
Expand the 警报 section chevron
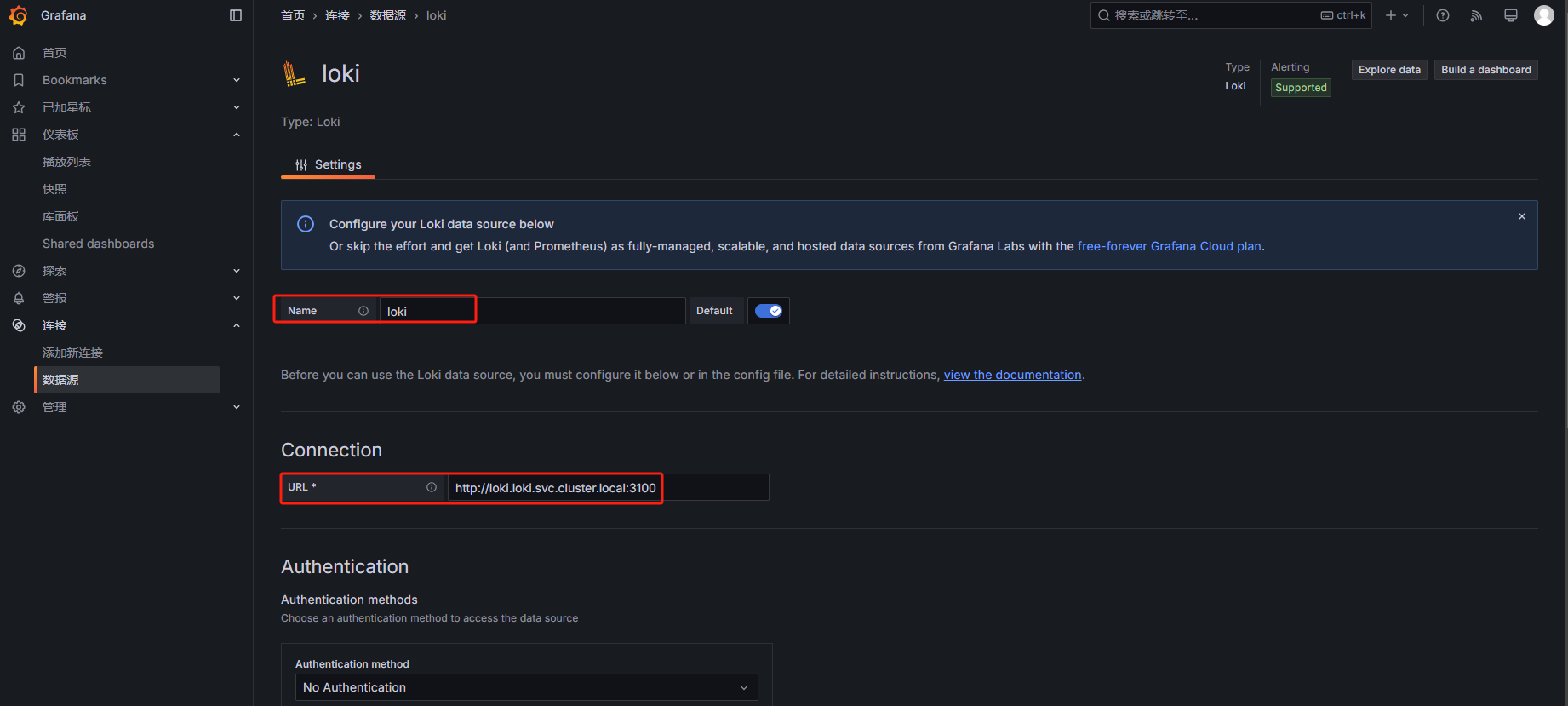237,298
